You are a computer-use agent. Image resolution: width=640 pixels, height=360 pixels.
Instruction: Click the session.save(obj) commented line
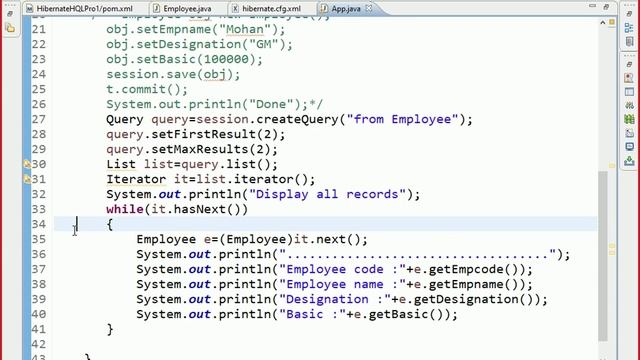tap(173, 74)
